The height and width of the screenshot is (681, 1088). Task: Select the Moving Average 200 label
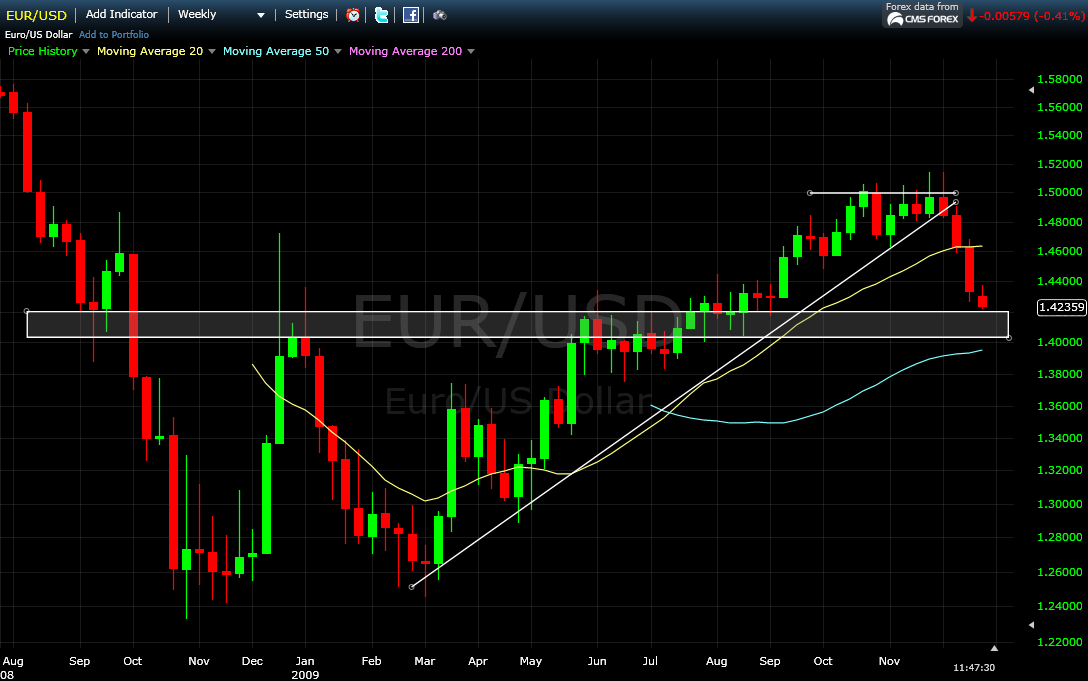pos(405,51)
